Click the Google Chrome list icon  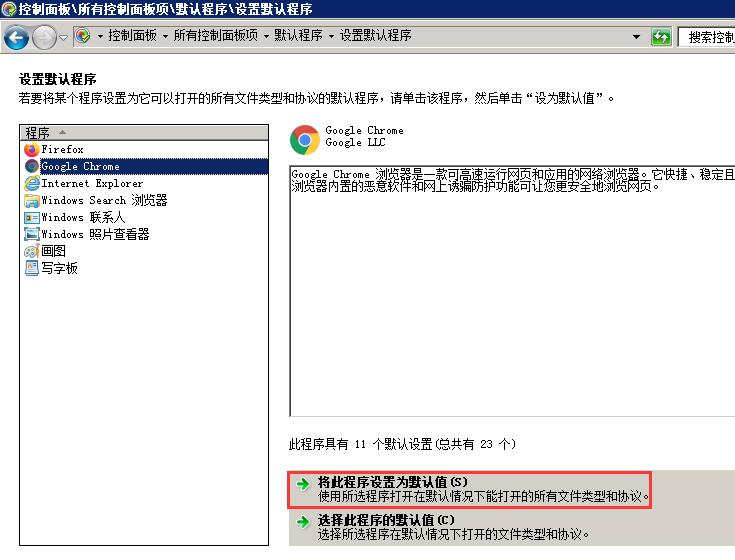31,166
